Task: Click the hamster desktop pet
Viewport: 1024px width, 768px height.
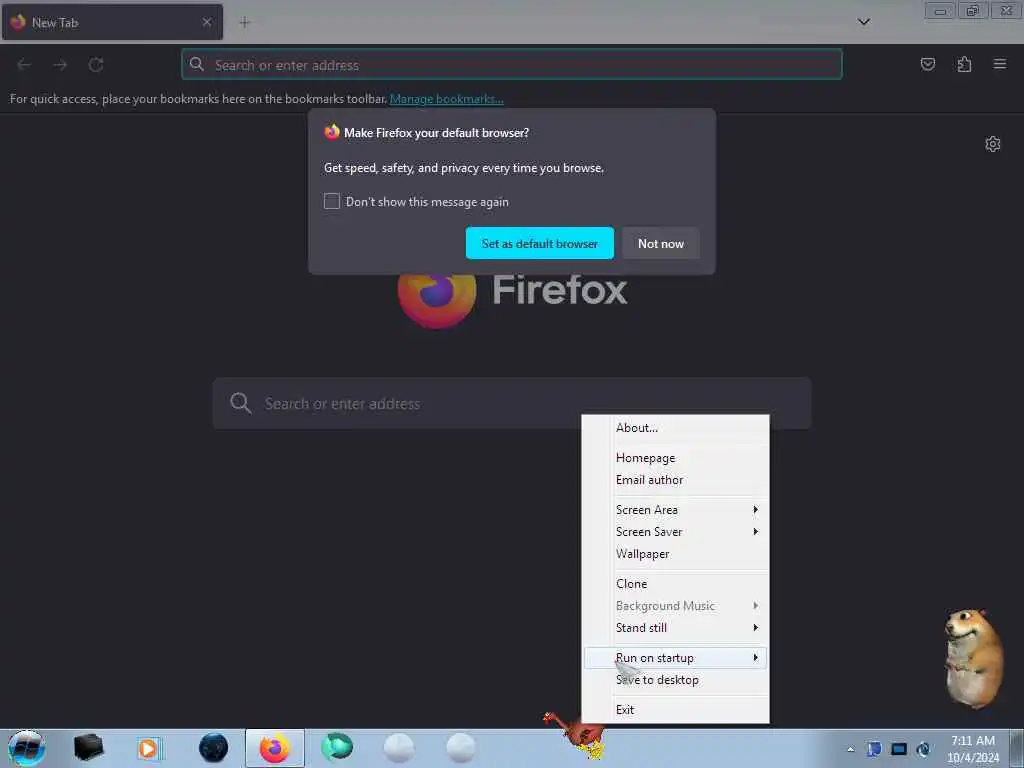Action: pyautogui.click(x=973, y=658)
